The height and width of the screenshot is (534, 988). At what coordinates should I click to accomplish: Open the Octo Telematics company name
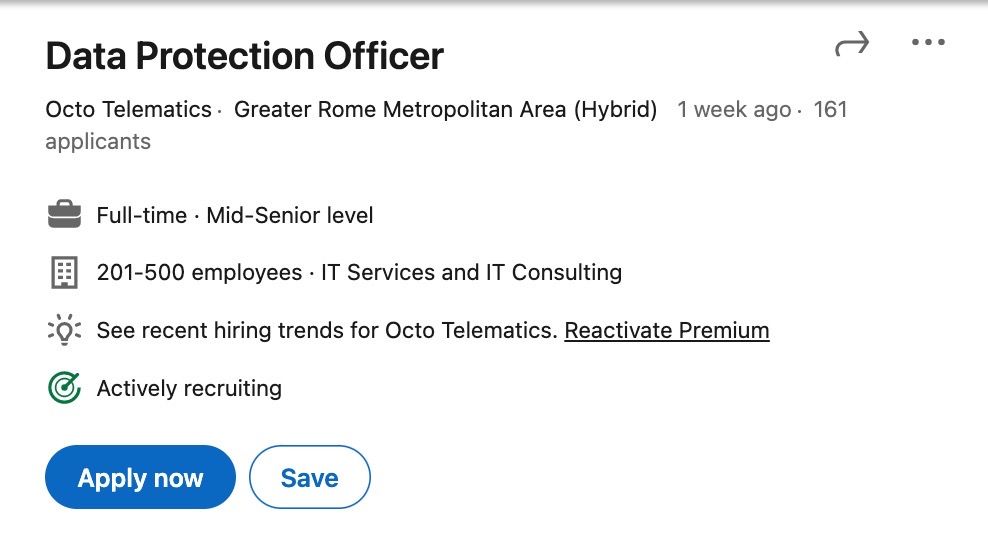tap(128, 109)
